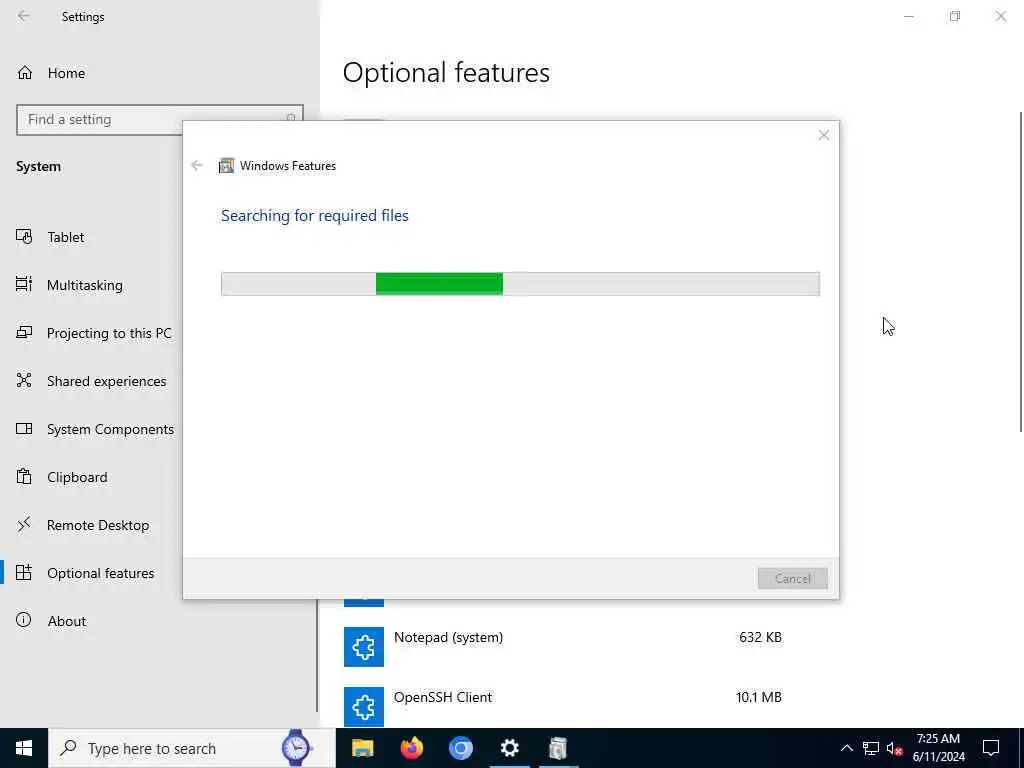Viewport: 1024px width, 768px height.
Task: Launch Firefox from taskbar
Action: click(x=411, y=748)
